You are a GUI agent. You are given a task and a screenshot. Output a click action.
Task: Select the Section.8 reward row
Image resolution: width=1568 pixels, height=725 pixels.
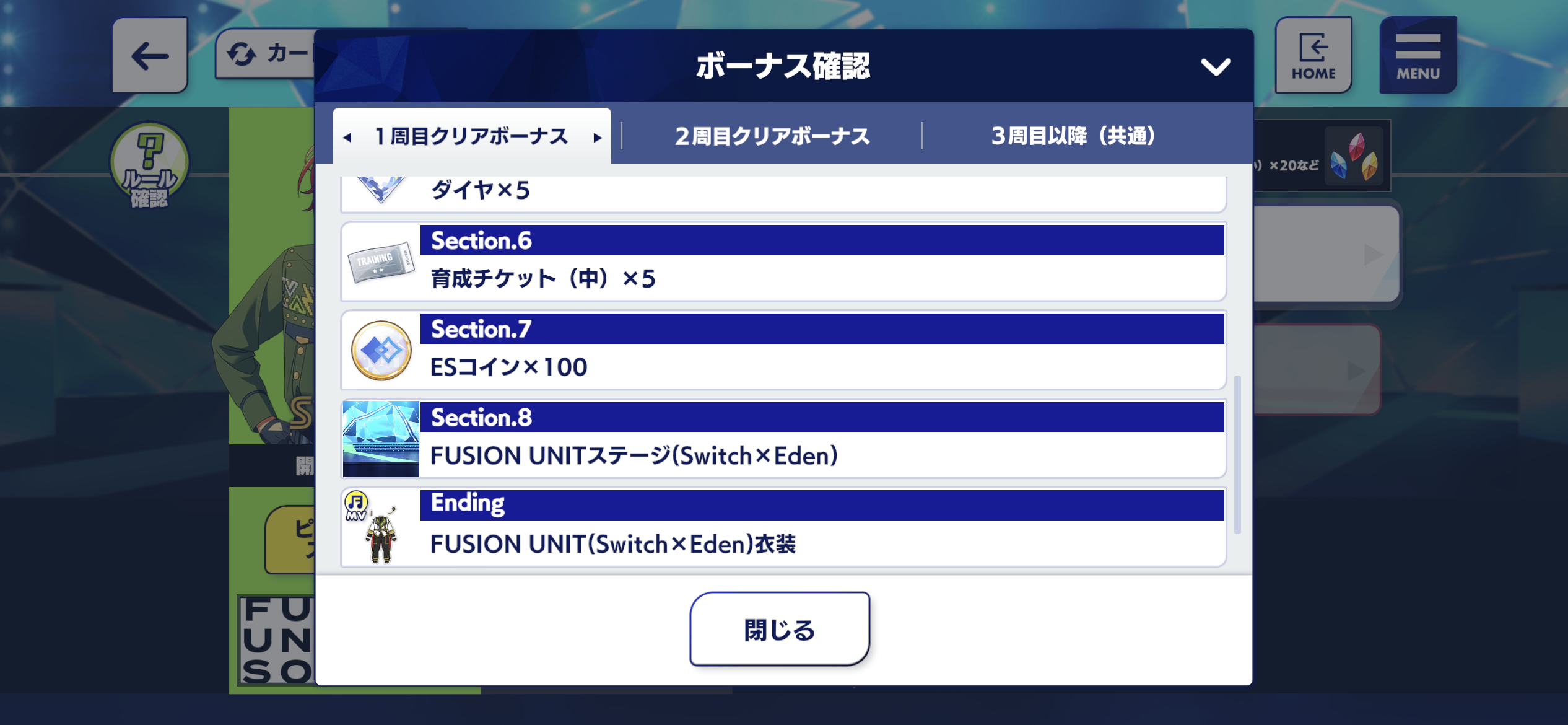point(783,439)
